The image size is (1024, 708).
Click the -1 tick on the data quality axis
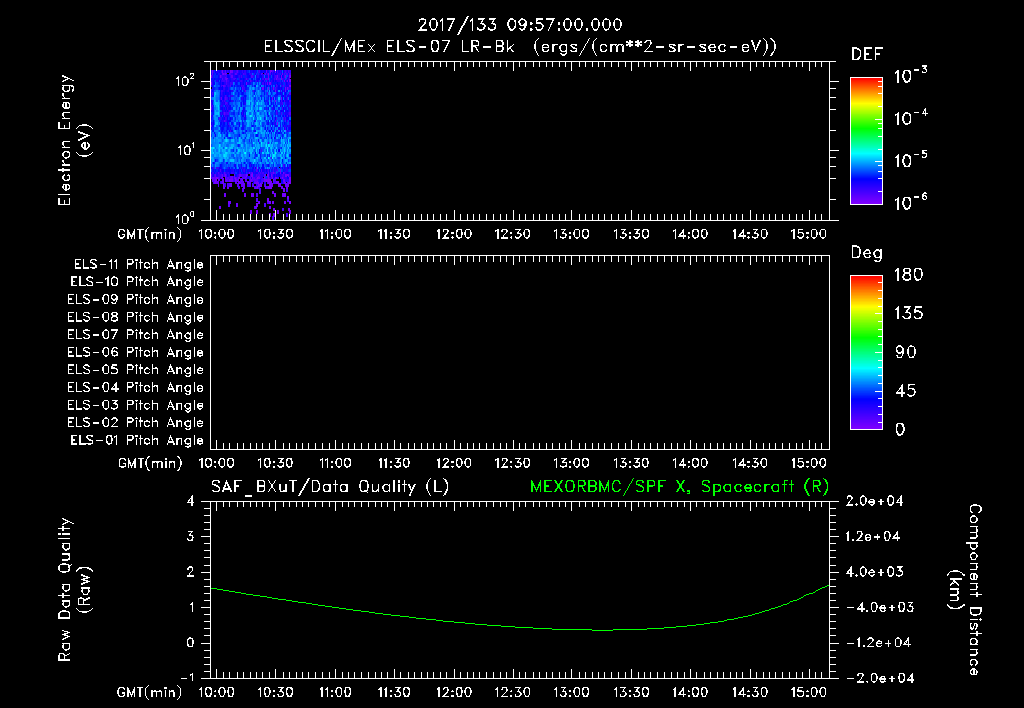pos(187,678)
